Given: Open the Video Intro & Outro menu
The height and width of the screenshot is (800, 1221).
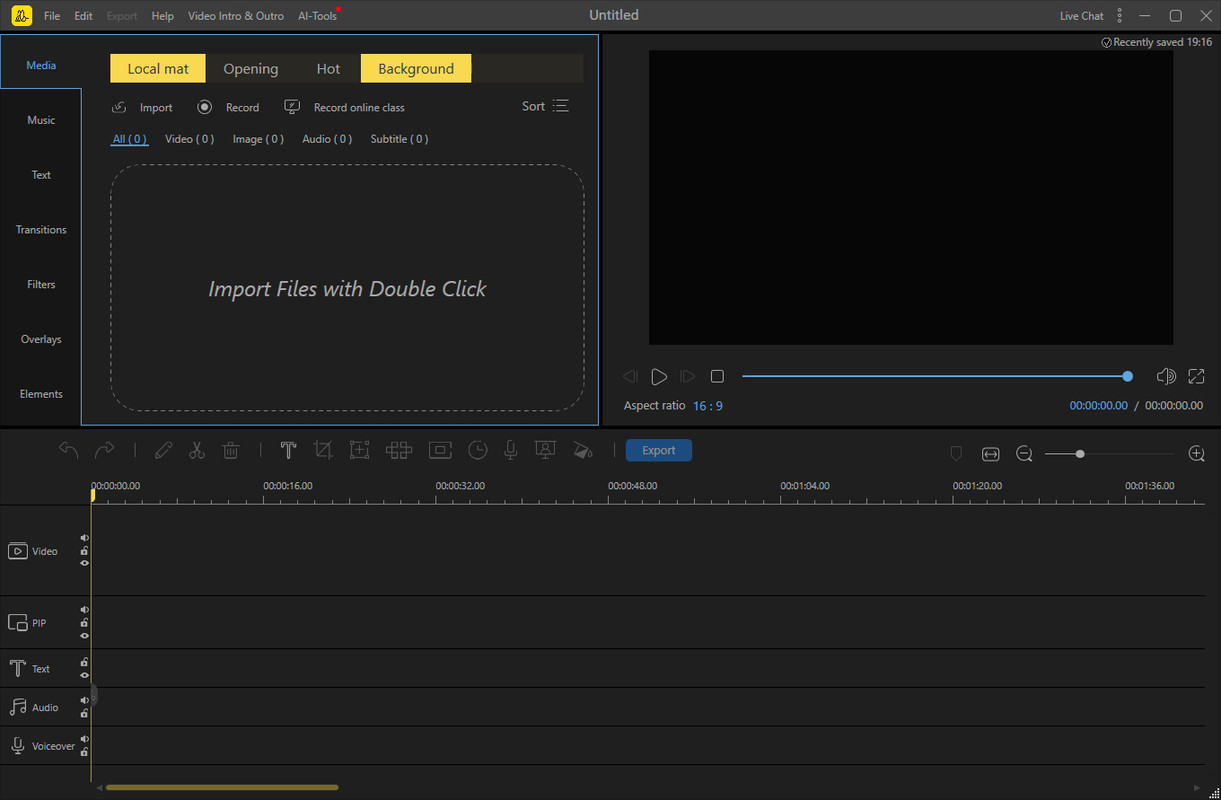Looking at the screenshot, I should (x=236, y=16).
